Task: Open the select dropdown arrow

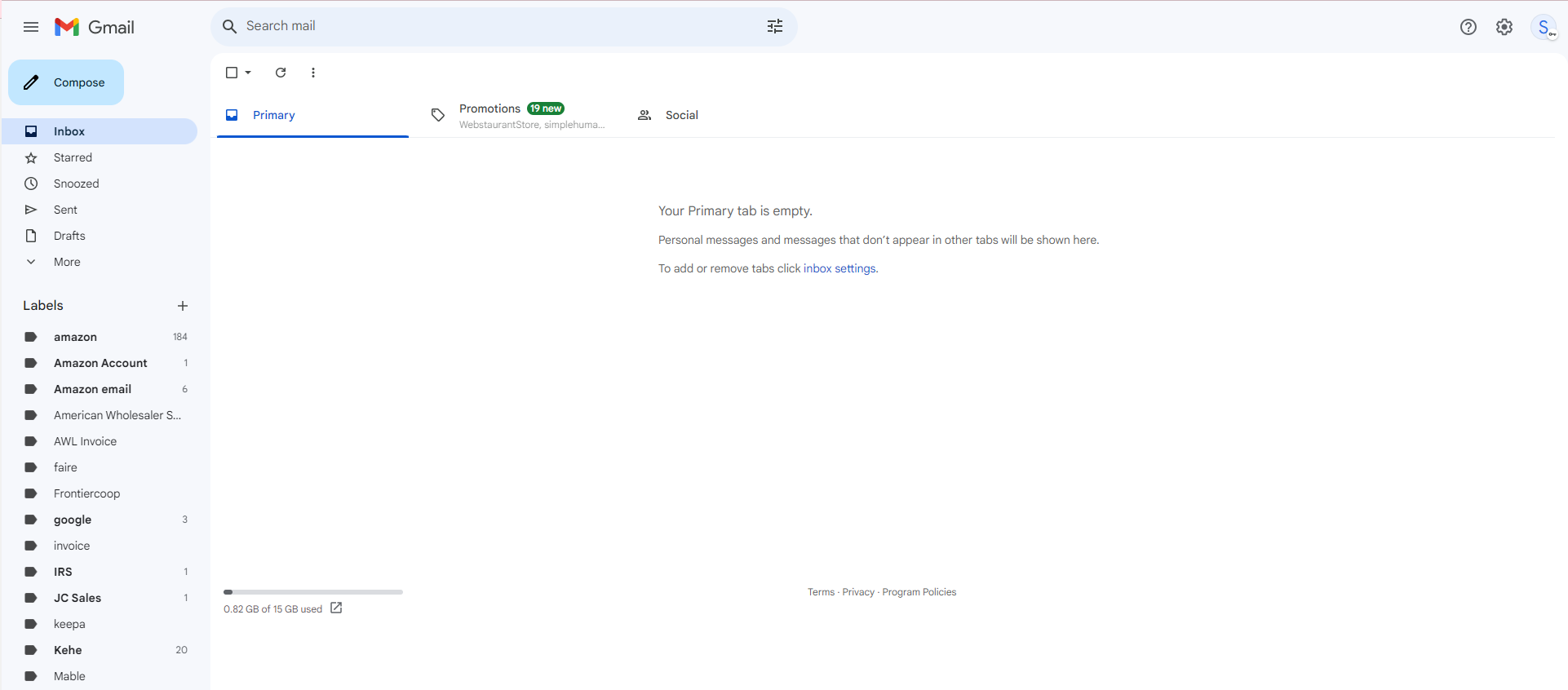Action: click(248, 73)
